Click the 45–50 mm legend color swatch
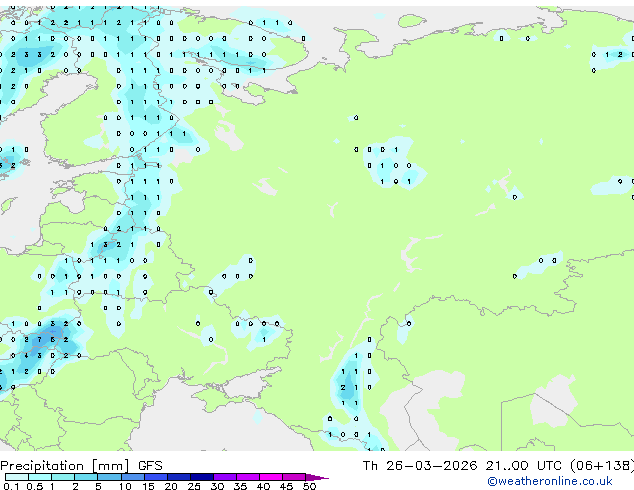 tap(294, 477)
